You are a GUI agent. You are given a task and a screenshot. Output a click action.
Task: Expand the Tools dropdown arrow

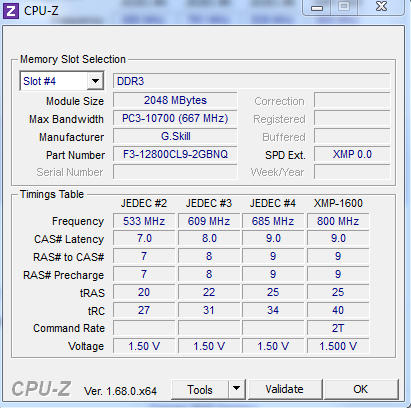(x=236, y=389)
